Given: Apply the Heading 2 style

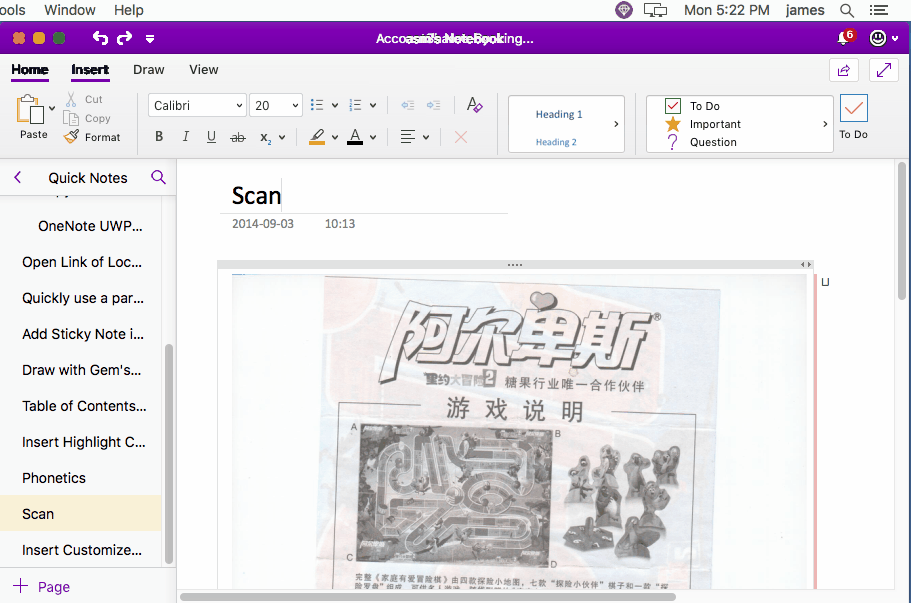Looking at the screenshot, I should point(556,142).
